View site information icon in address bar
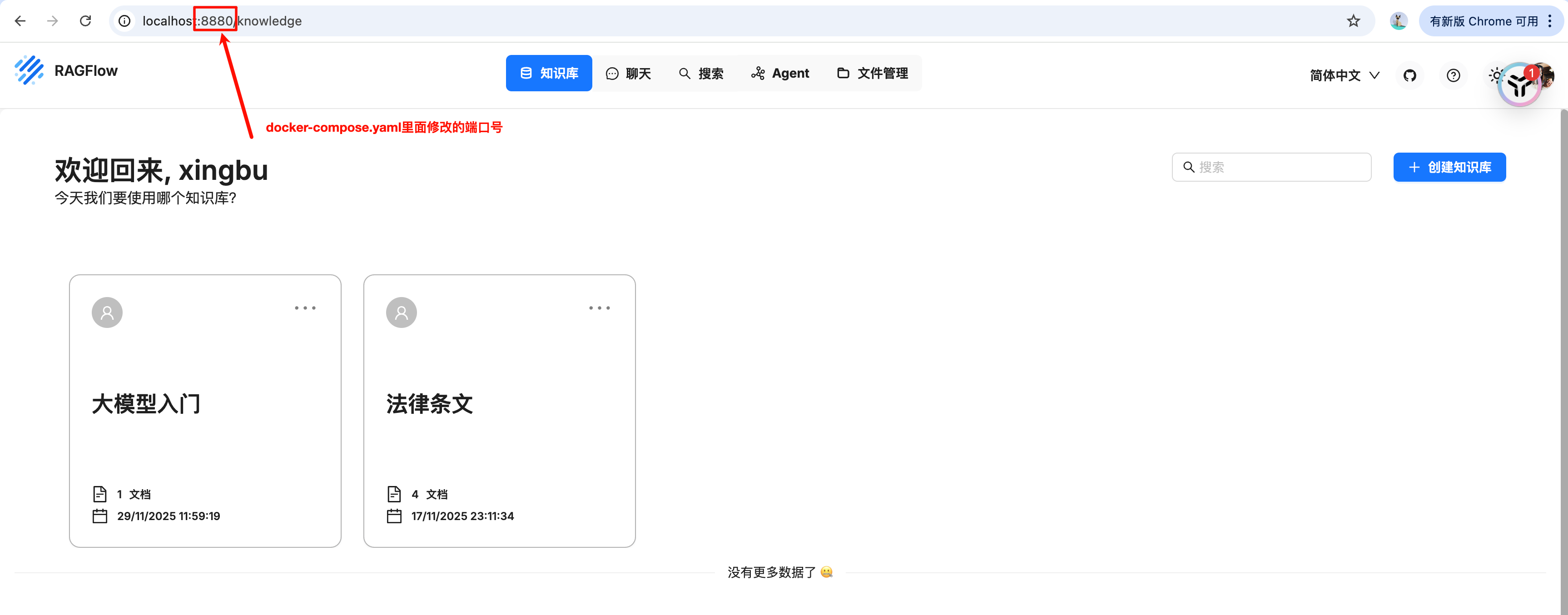1568x615 pixels. [124, 21]
